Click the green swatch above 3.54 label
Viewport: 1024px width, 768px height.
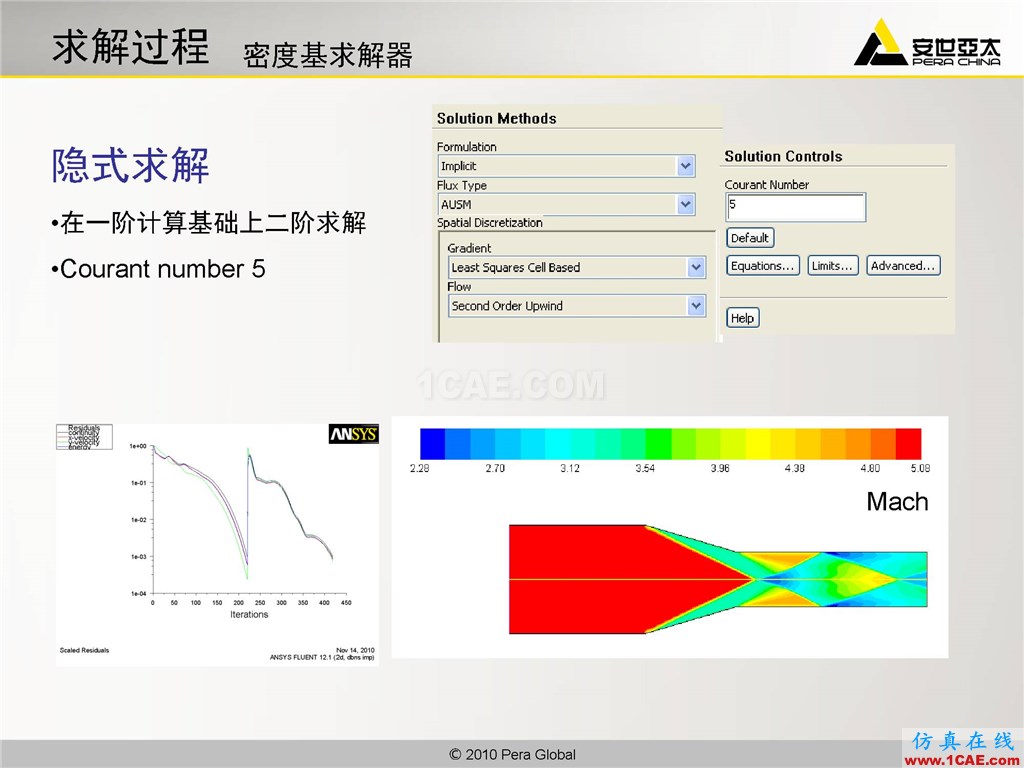[658, 443]
